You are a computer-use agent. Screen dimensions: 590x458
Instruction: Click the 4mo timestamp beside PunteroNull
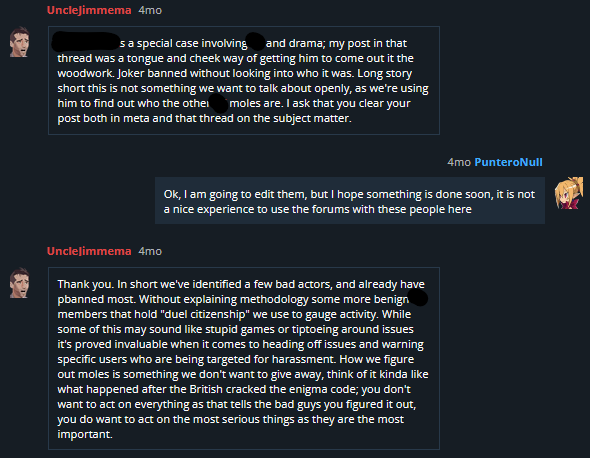[x=459, y=162]
